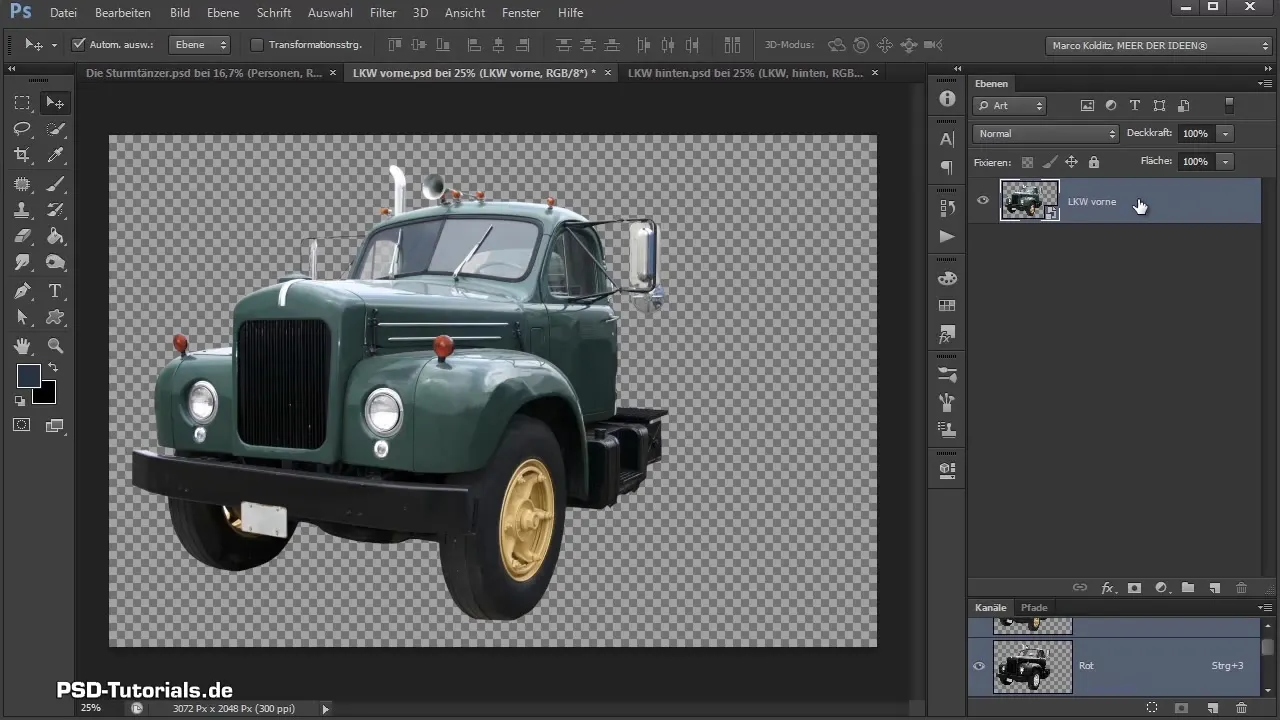Hide the LKW vorne layer
1280x720 pixels.
pyautogui.click(x=983, y=201)
